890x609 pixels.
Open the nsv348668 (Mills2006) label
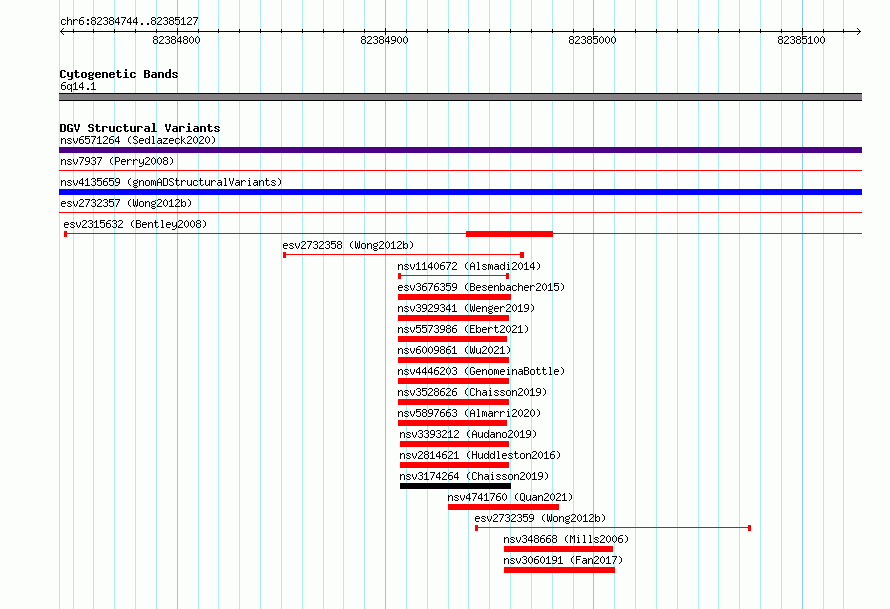coord(566,539)
